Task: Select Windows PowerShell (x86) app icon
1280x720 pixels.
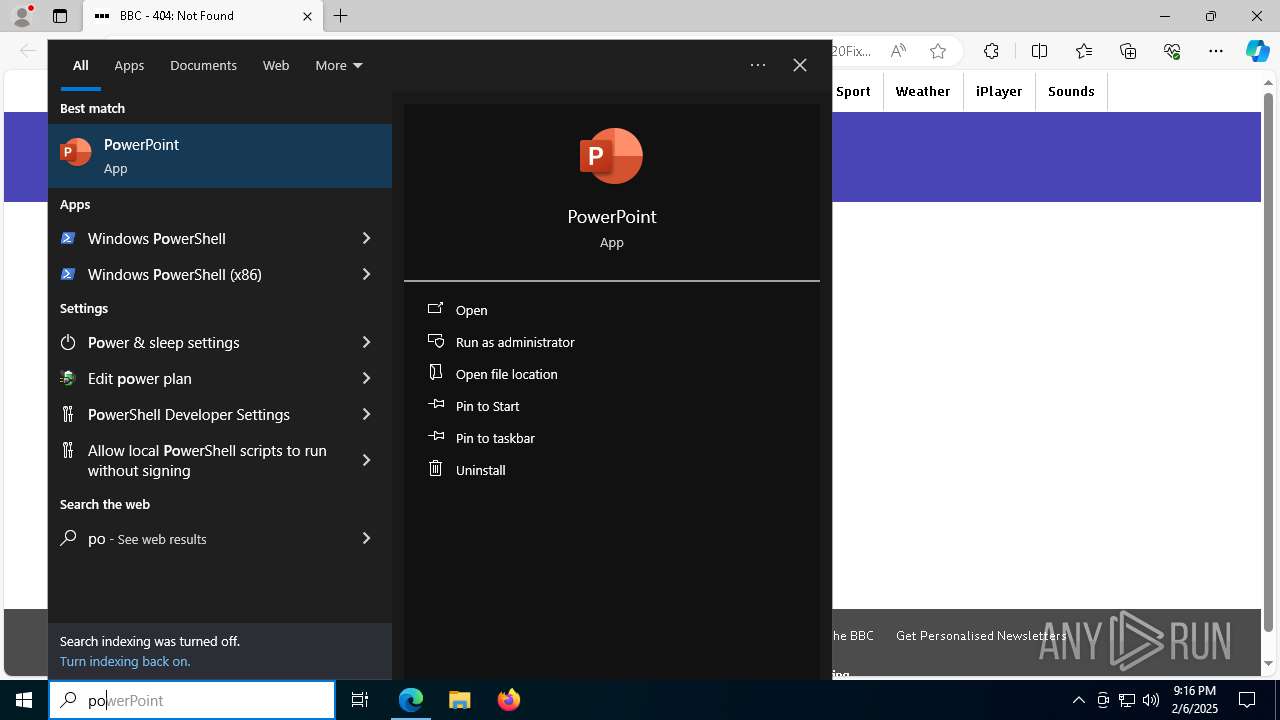Action: click(x=68, y=274)
